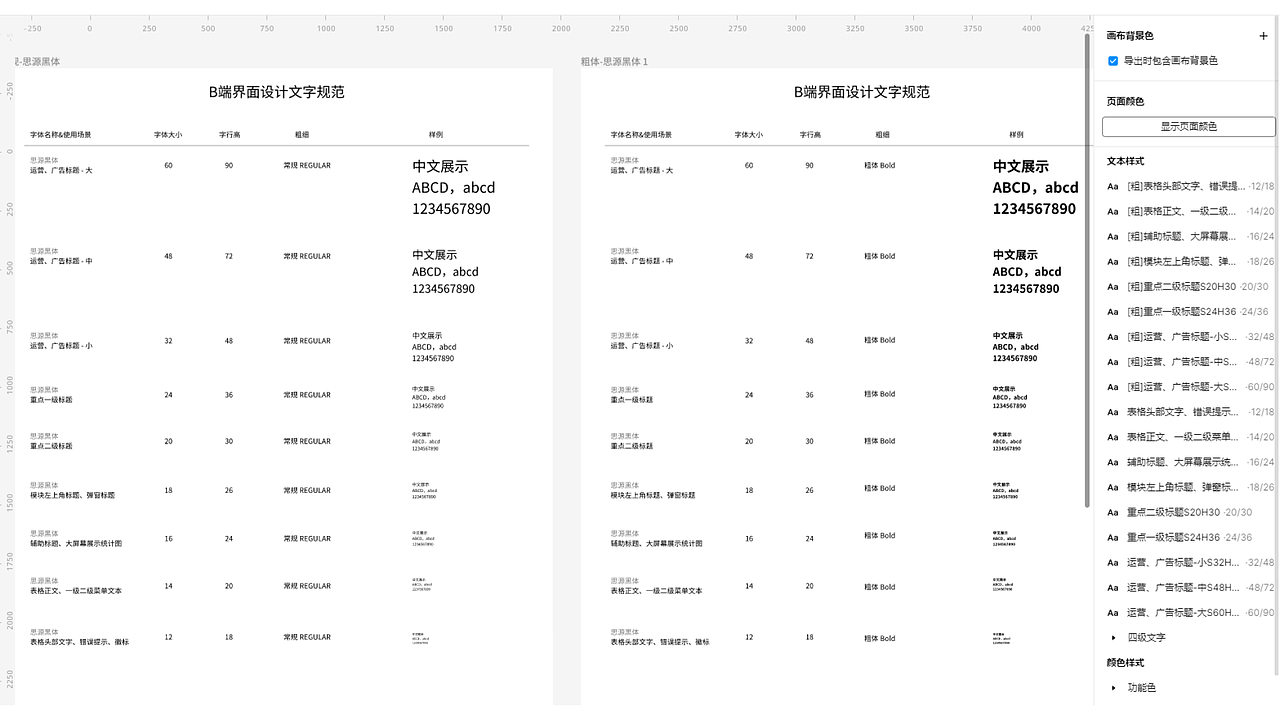Image resolution: width=1280 pixels, height=720 pixels.
Task: Click the plus icon beside 画布背景色
Action: 1264,35
